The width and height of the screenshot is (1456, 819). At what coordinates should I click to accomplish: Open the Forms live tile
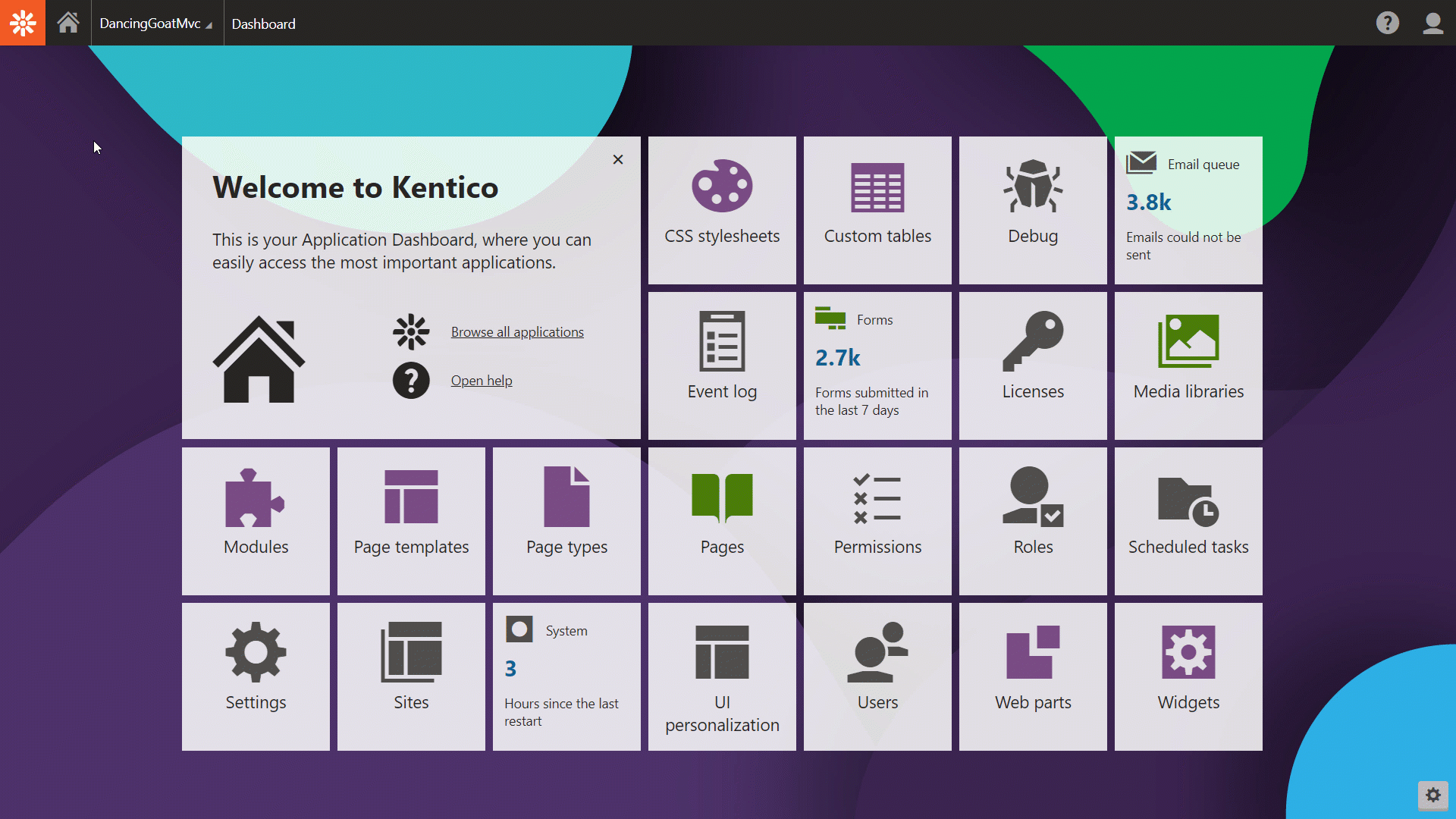(x=877, y=366)
